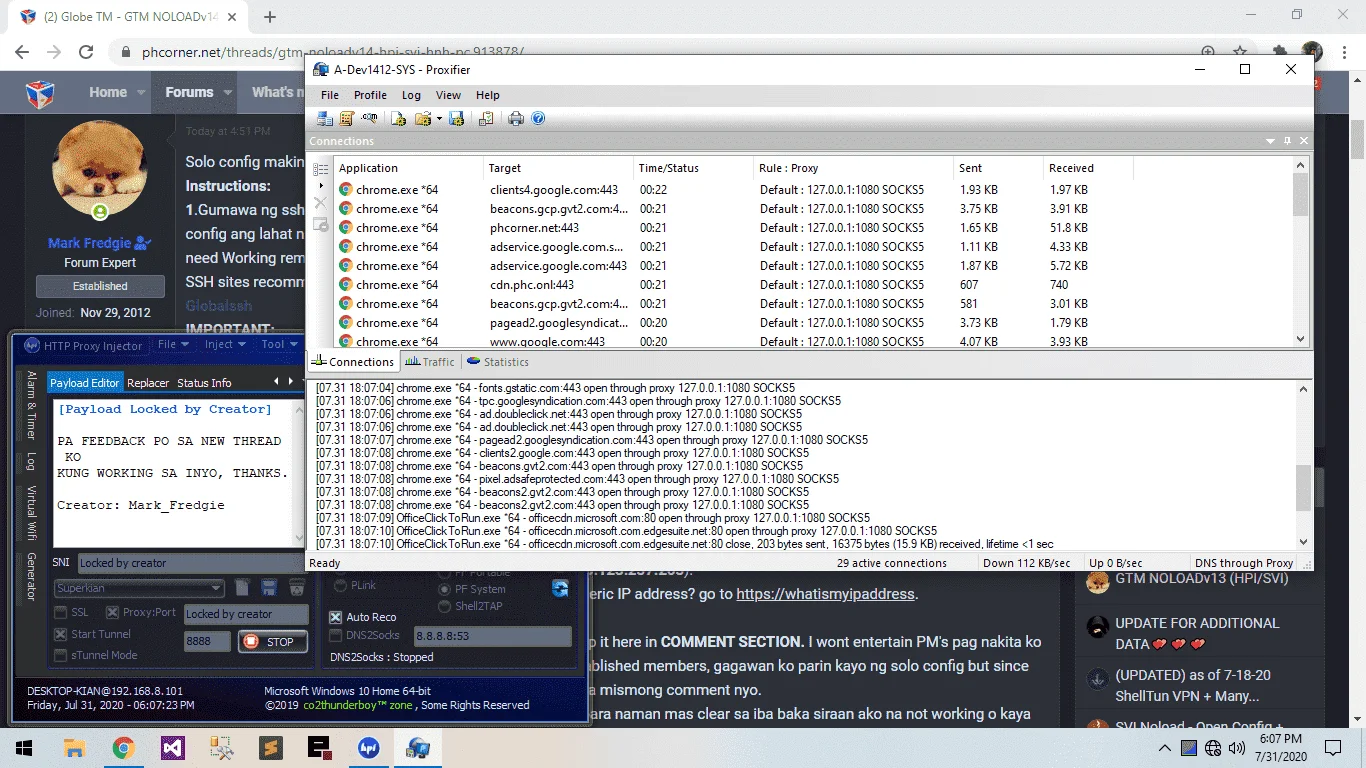Click the phcorner site logo in the forum header

tap(40, 94)
